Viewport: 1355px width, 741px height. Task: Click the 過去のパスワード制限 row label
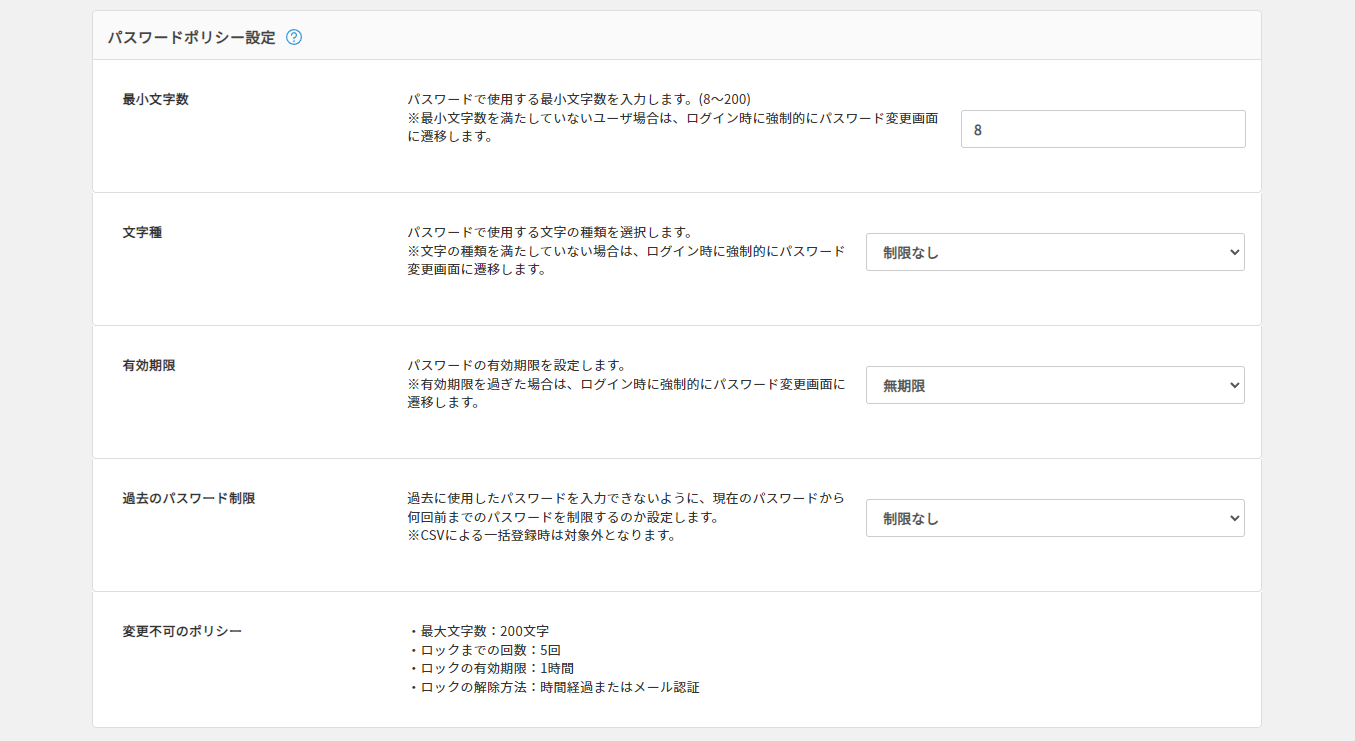click(189, 498)
